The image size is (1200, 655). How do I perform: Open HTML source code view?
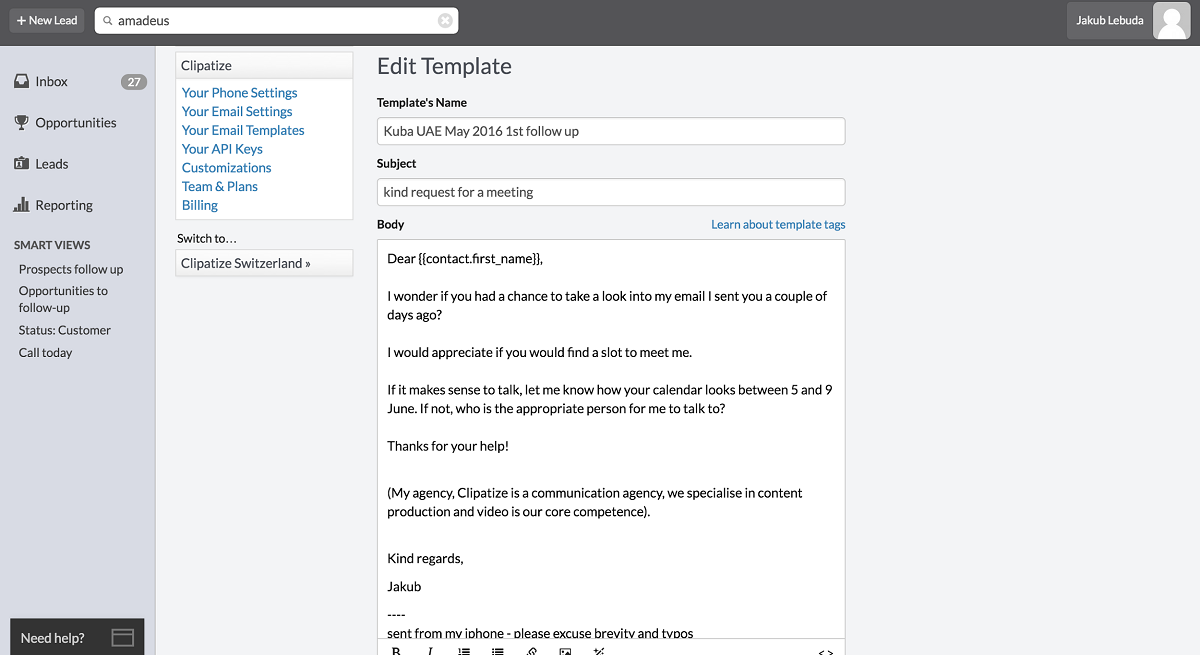click(x=825, y=650)
